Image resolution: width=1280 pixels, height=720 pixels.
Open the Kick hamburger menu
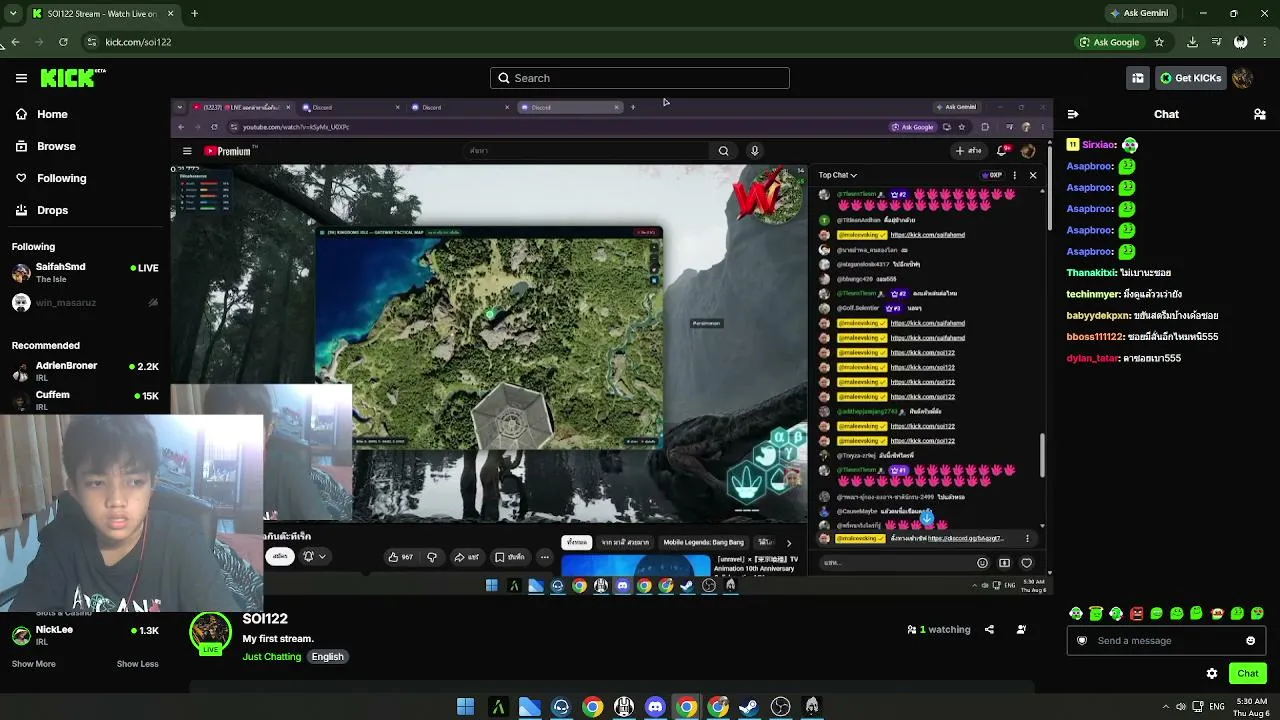coord(21,78)
